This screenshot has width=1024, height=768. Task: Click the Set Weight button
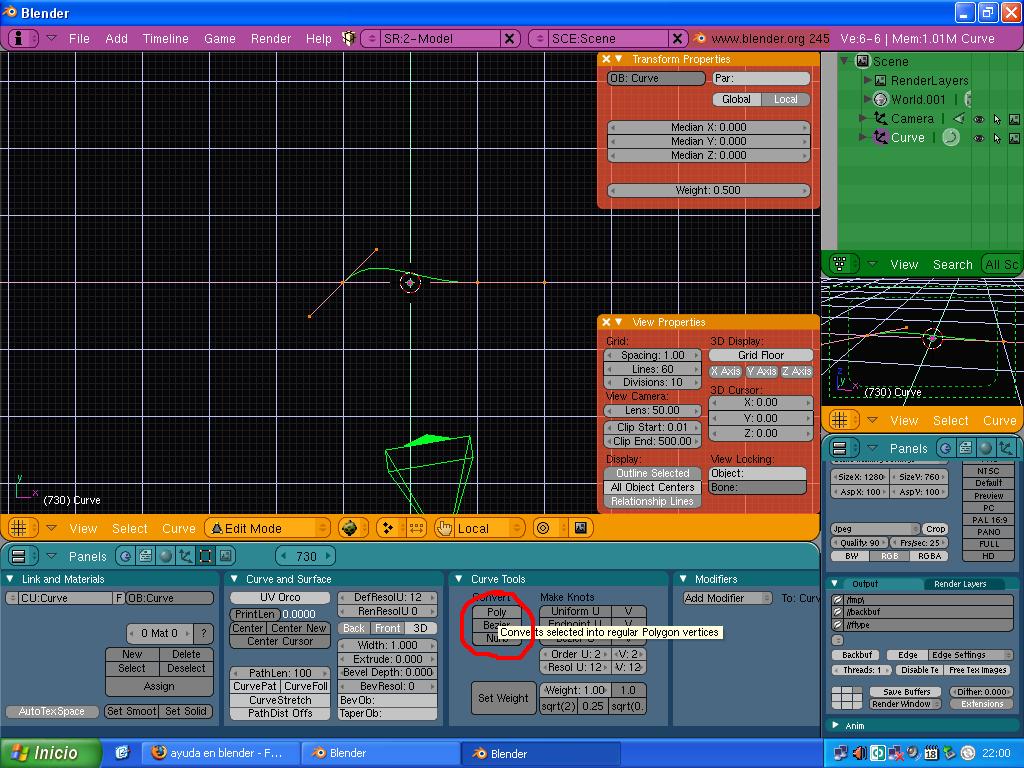[x=503, y=697]
